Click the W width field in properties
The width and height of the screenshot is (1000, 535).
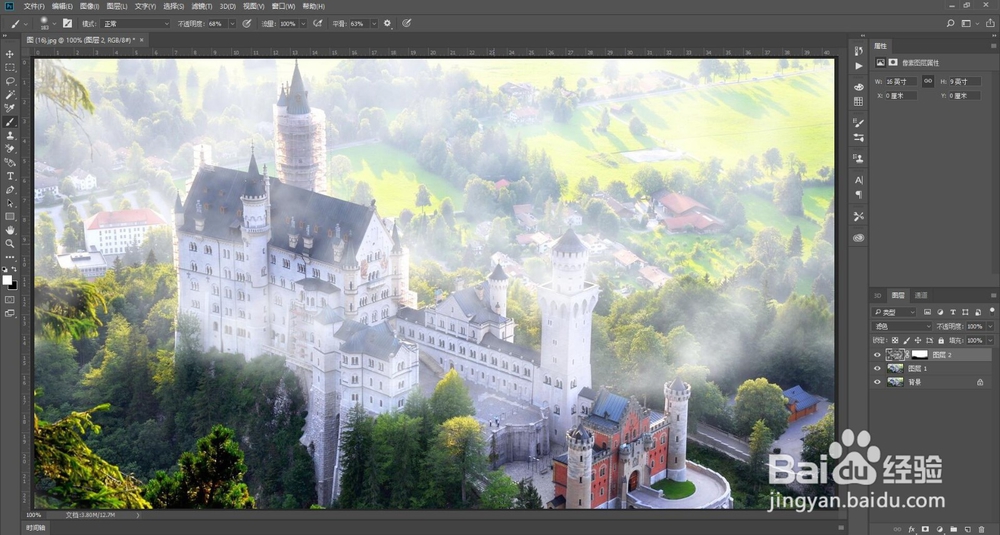(x=901, y=81)
